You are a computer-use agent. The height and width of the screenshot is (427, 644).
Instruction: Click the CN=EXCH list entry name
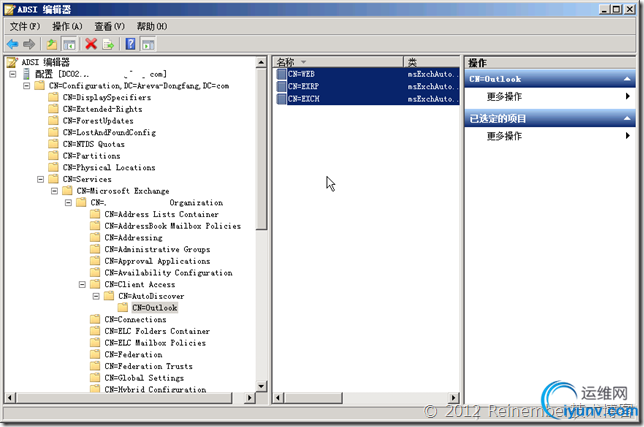coord(304,99)
